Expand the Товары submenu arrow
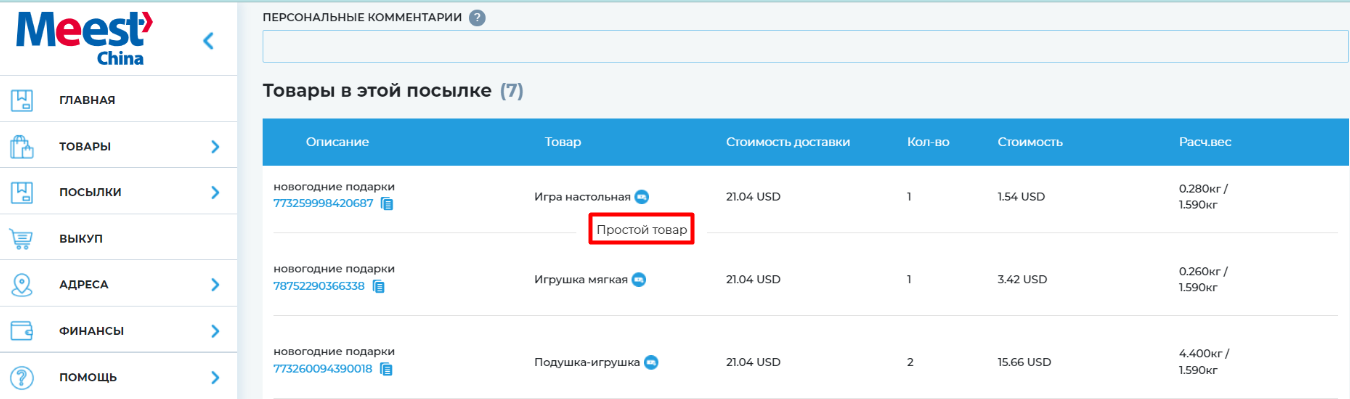The image size is (1350, 399). pyautogui.click(x=215, y=147)
